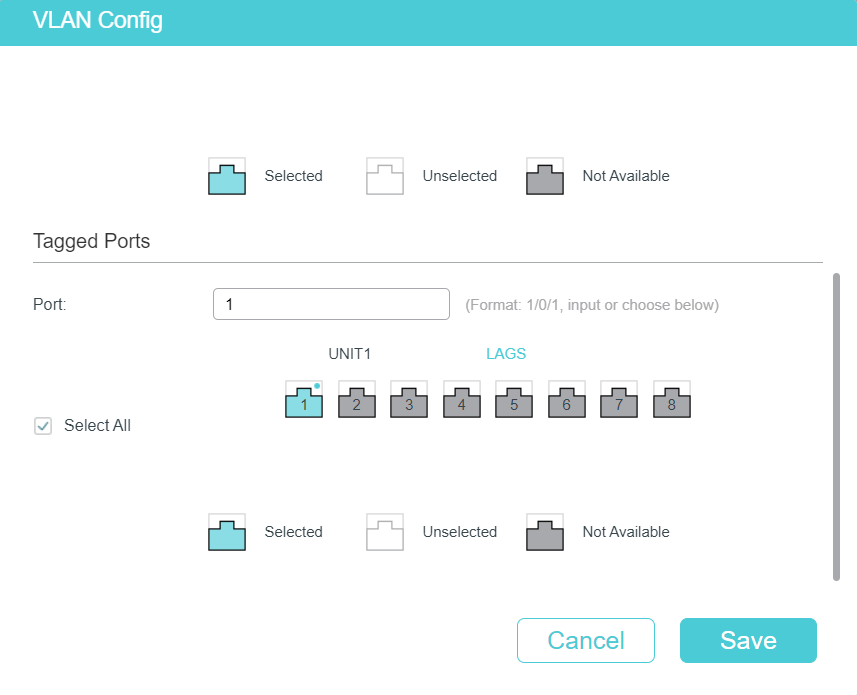The image size is (857, 695).
Task: Switch to the UNIT1 tab
Action: (x=350, y=354)
